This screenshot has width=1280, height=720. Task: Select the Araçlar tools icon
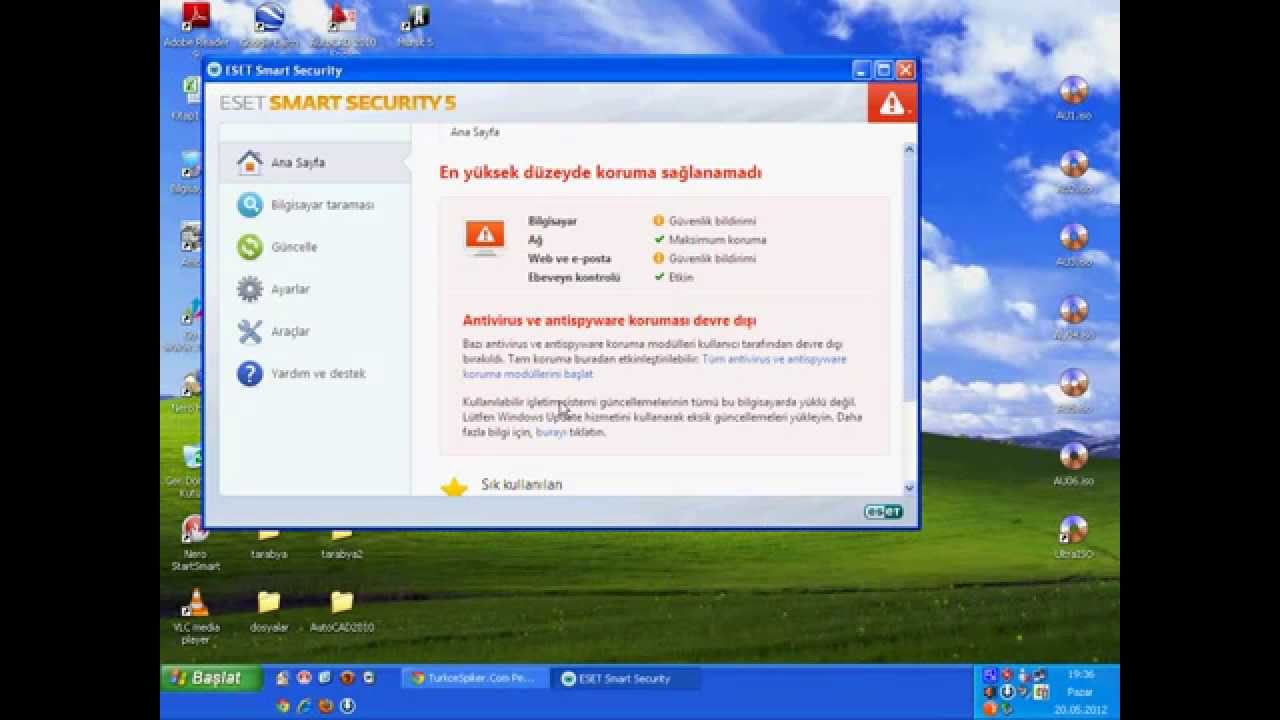point(249,330)
